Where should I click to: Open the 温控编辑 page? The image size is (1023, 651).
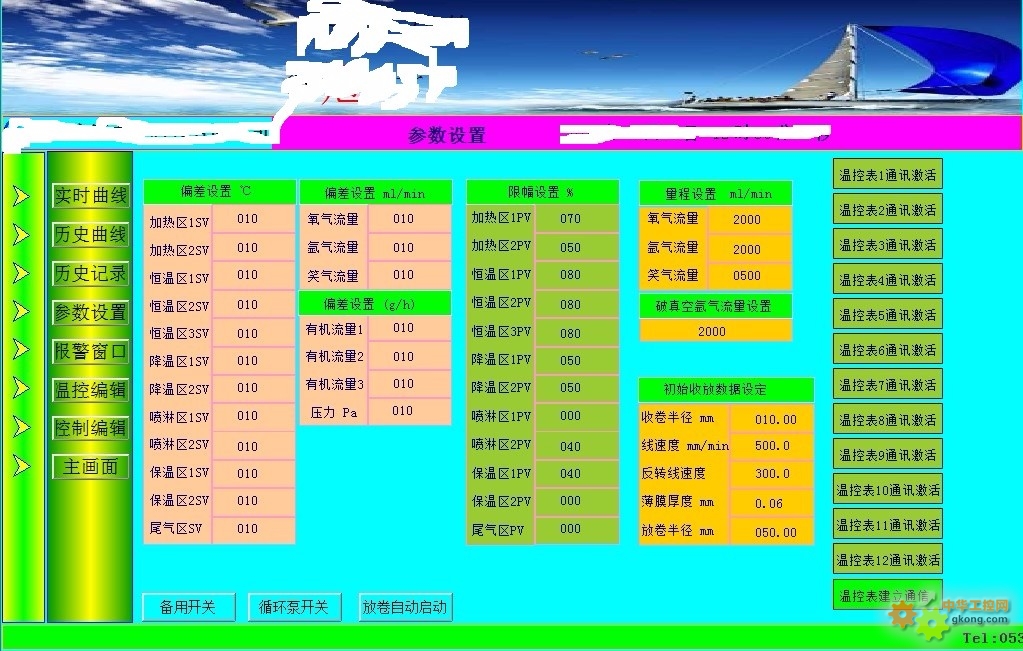[91, 389]
